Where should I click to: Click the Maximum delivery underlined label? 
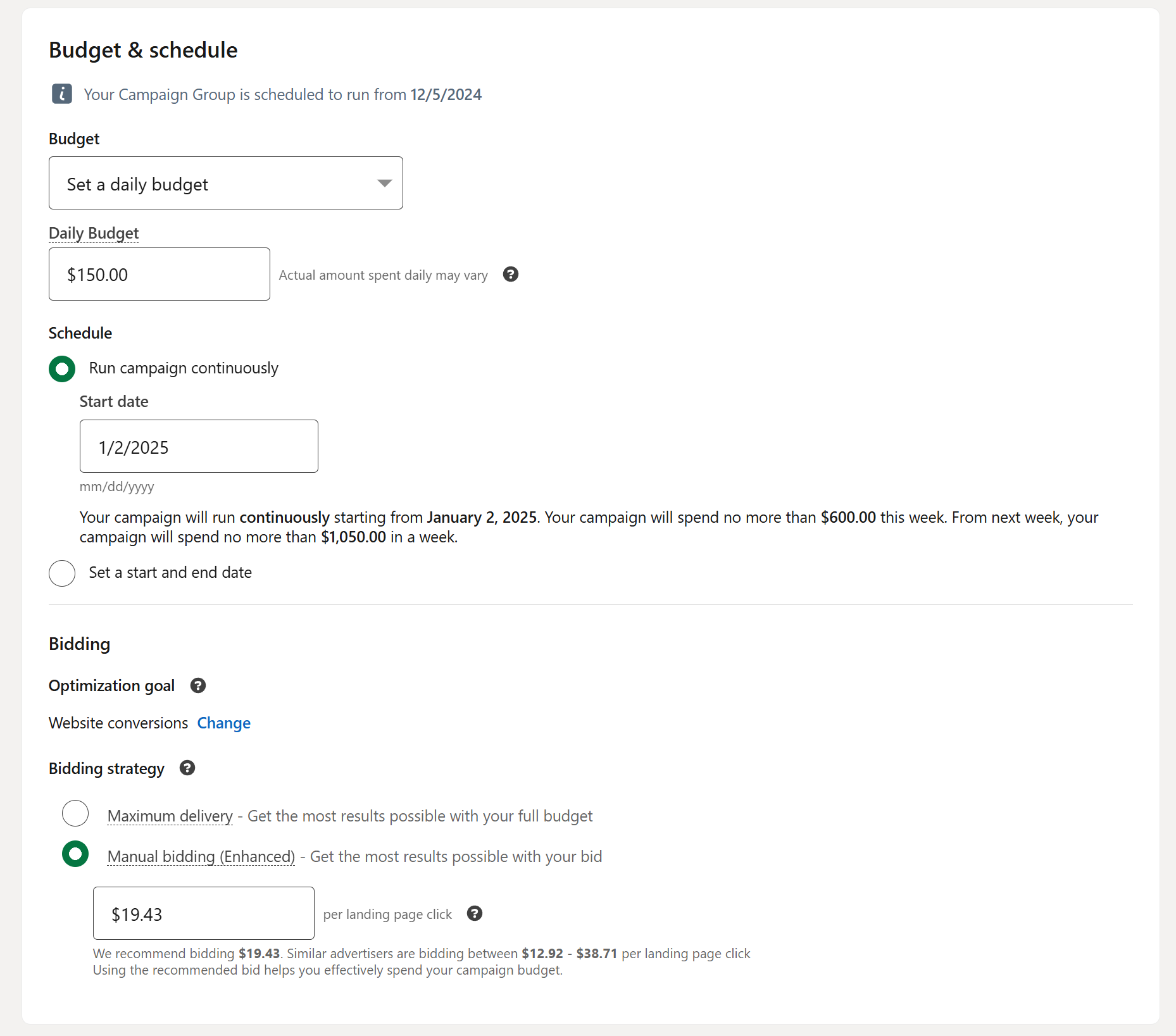170,816
